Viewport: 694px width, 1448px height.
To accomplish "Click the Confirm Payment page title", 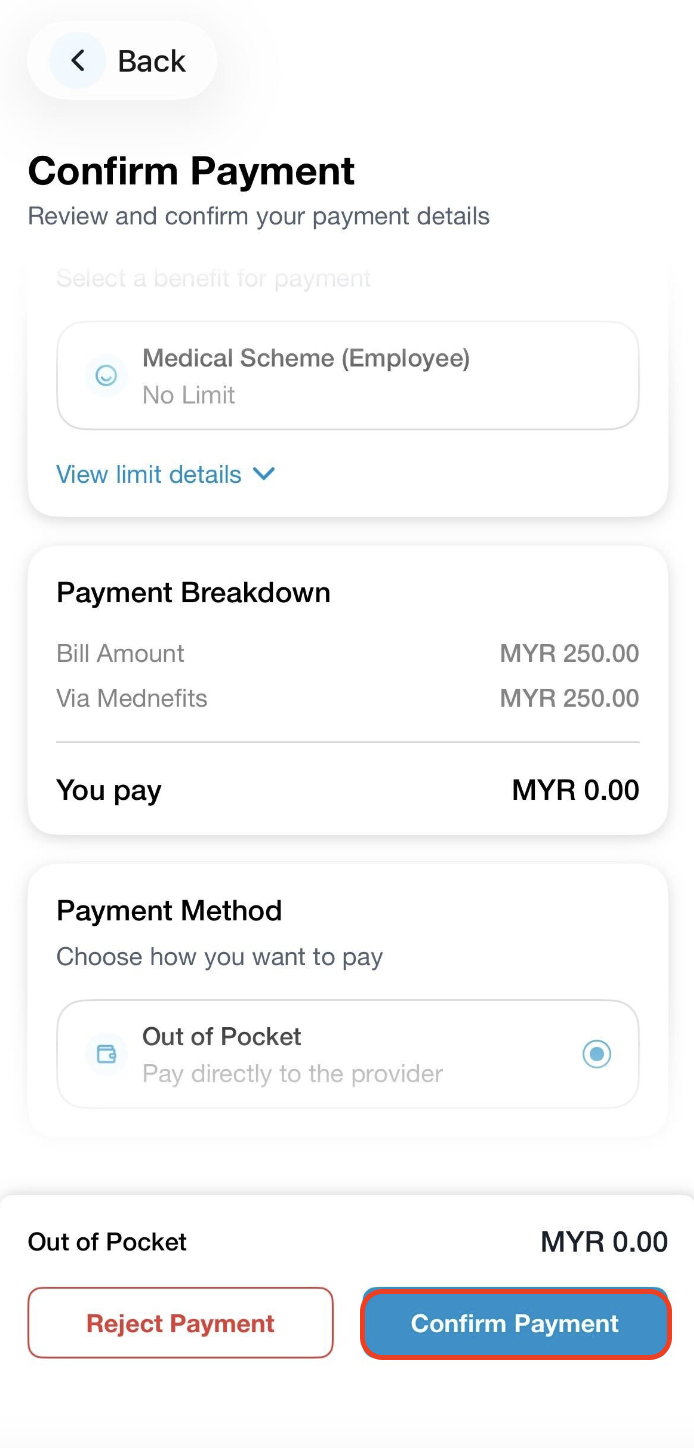I will pos(191,171).
